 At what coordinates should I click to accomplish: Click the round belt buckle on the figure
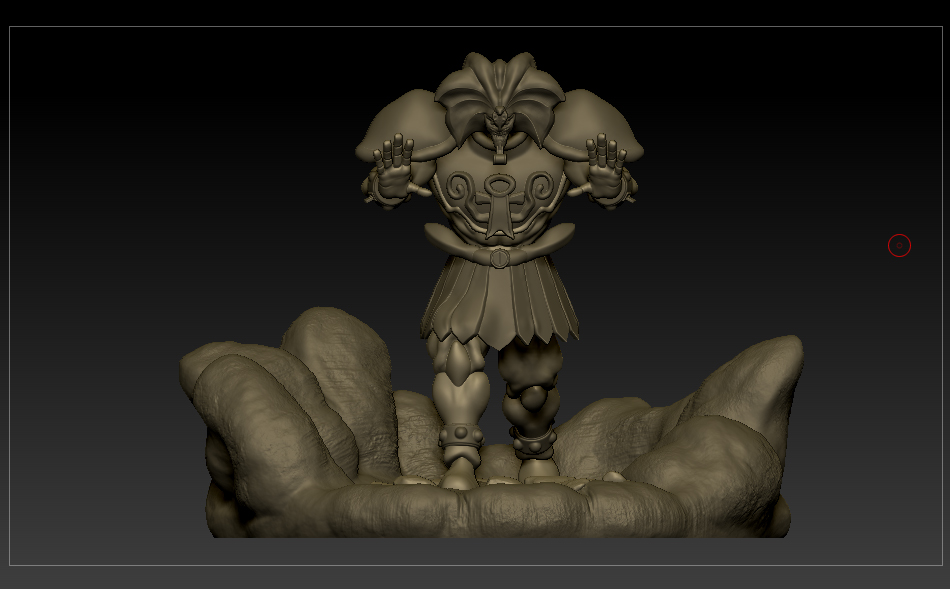pos(500,258)
